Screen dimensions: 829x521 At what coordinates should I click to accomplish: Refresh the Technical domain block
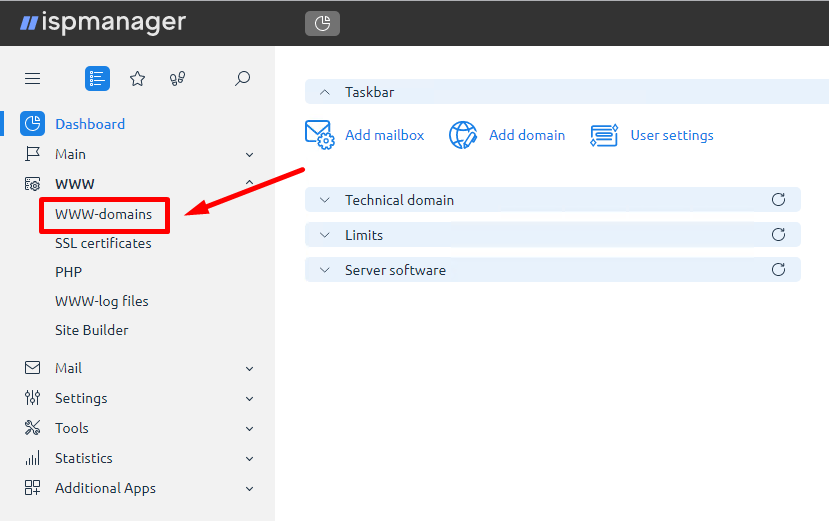pos(778,199)
